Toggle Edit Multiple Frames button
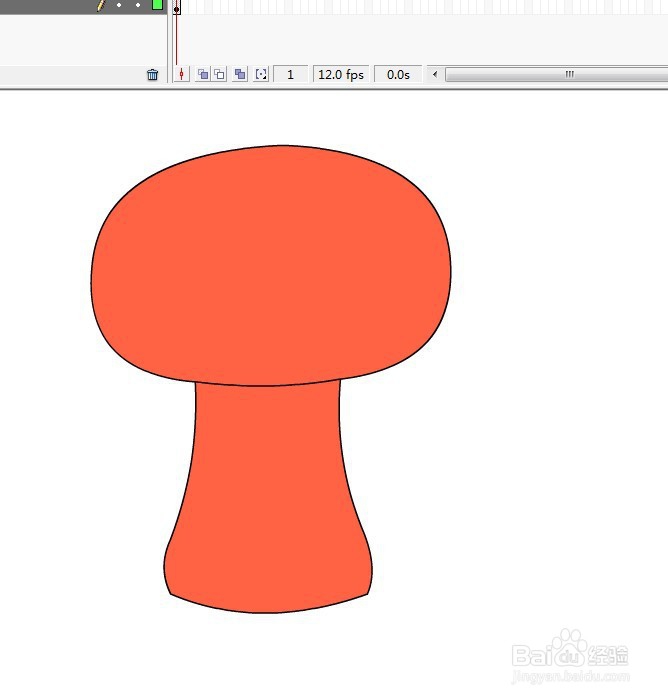The image size is (668, 700). click(x=240, y=74)
